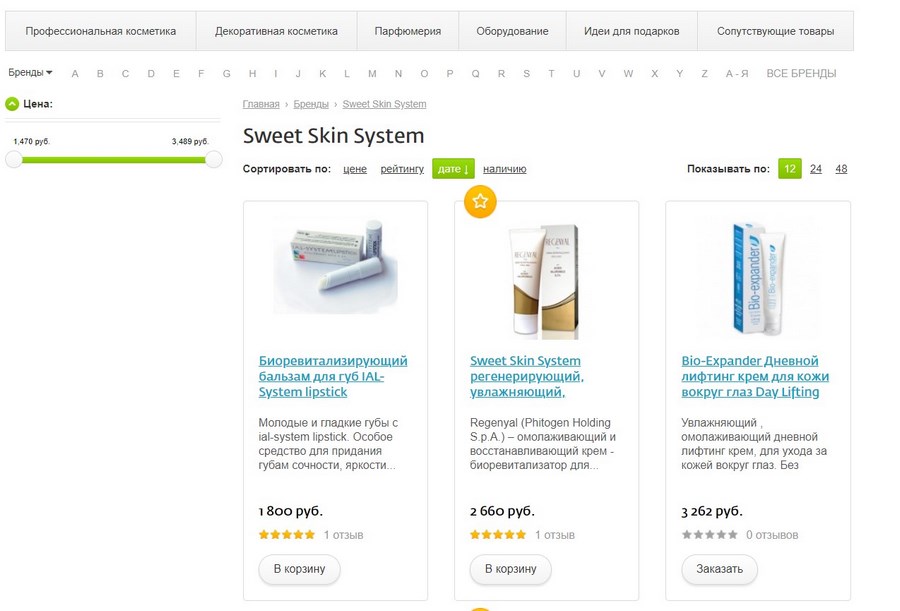Filter brands by letter A

pos(75,74)
